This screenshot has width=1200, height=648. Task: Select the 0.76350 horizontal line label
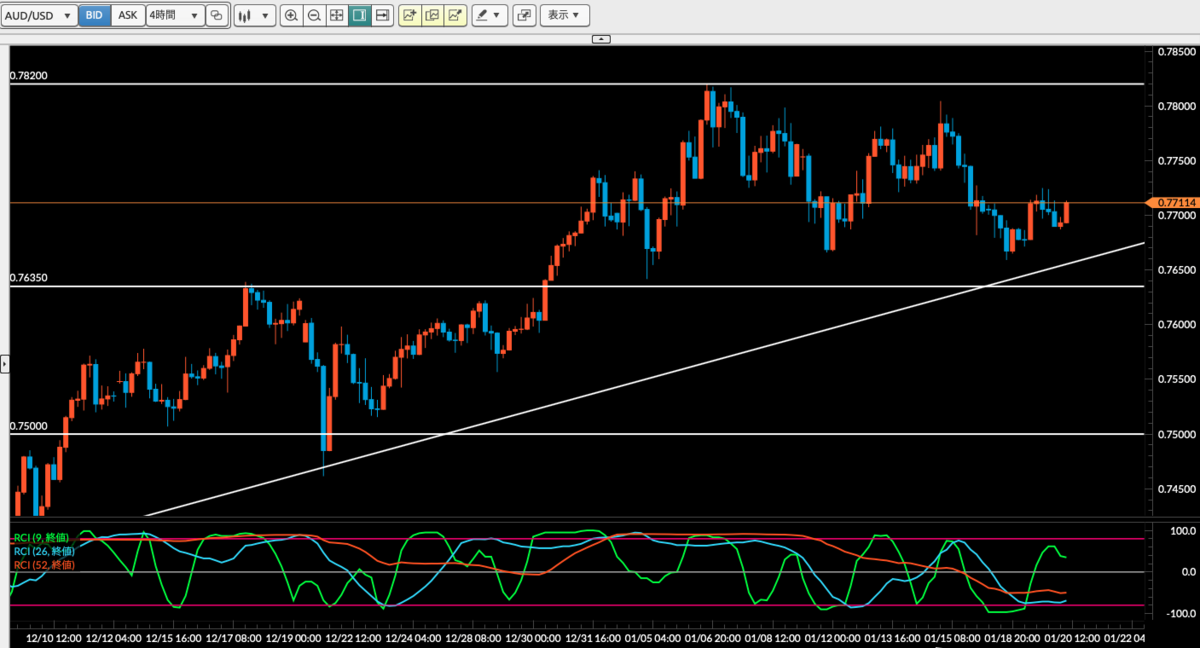pyautogui.click(x=29, y=278)
